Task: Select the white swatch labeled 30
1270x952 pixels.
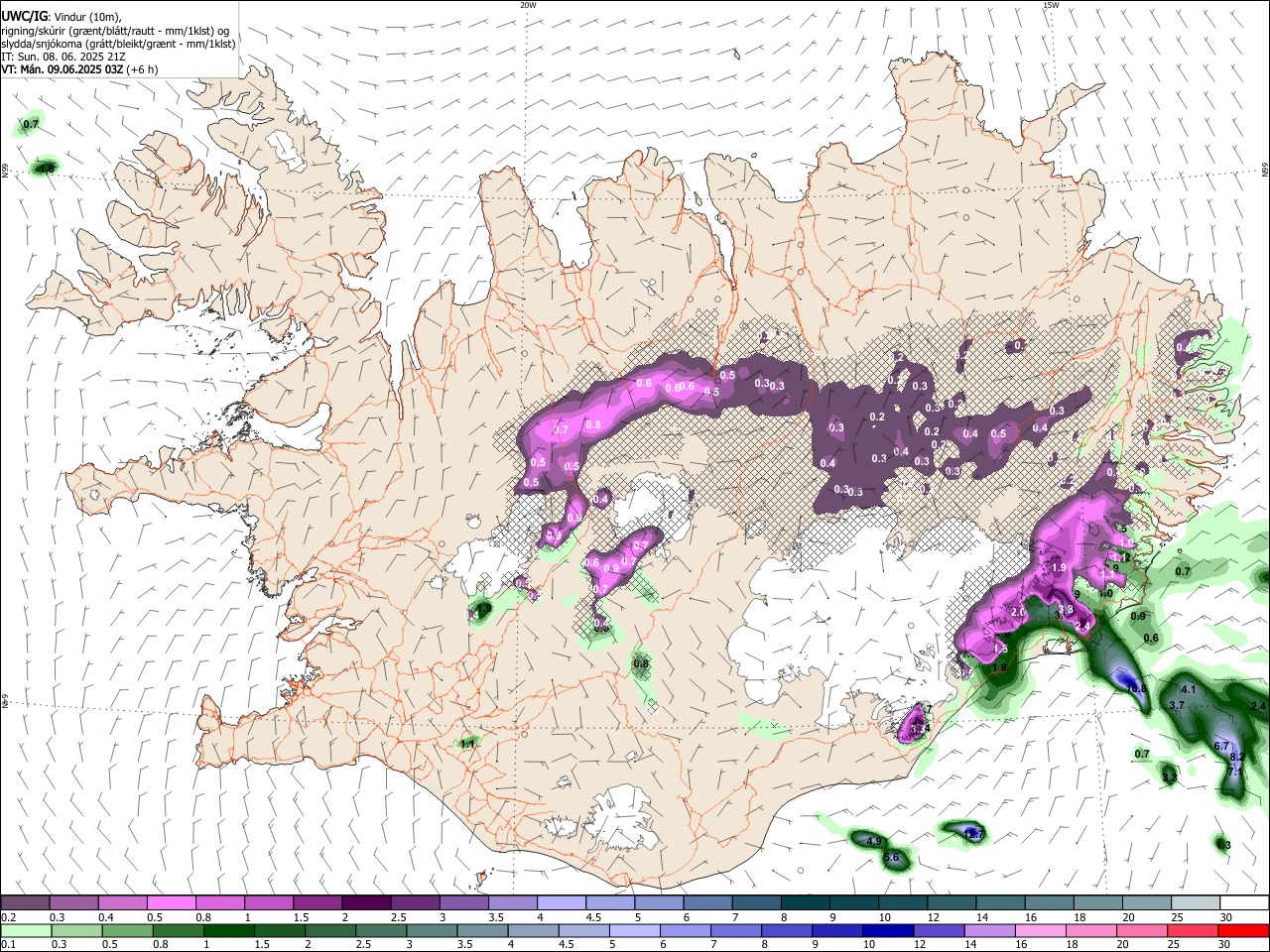Action: point(1243,902)
